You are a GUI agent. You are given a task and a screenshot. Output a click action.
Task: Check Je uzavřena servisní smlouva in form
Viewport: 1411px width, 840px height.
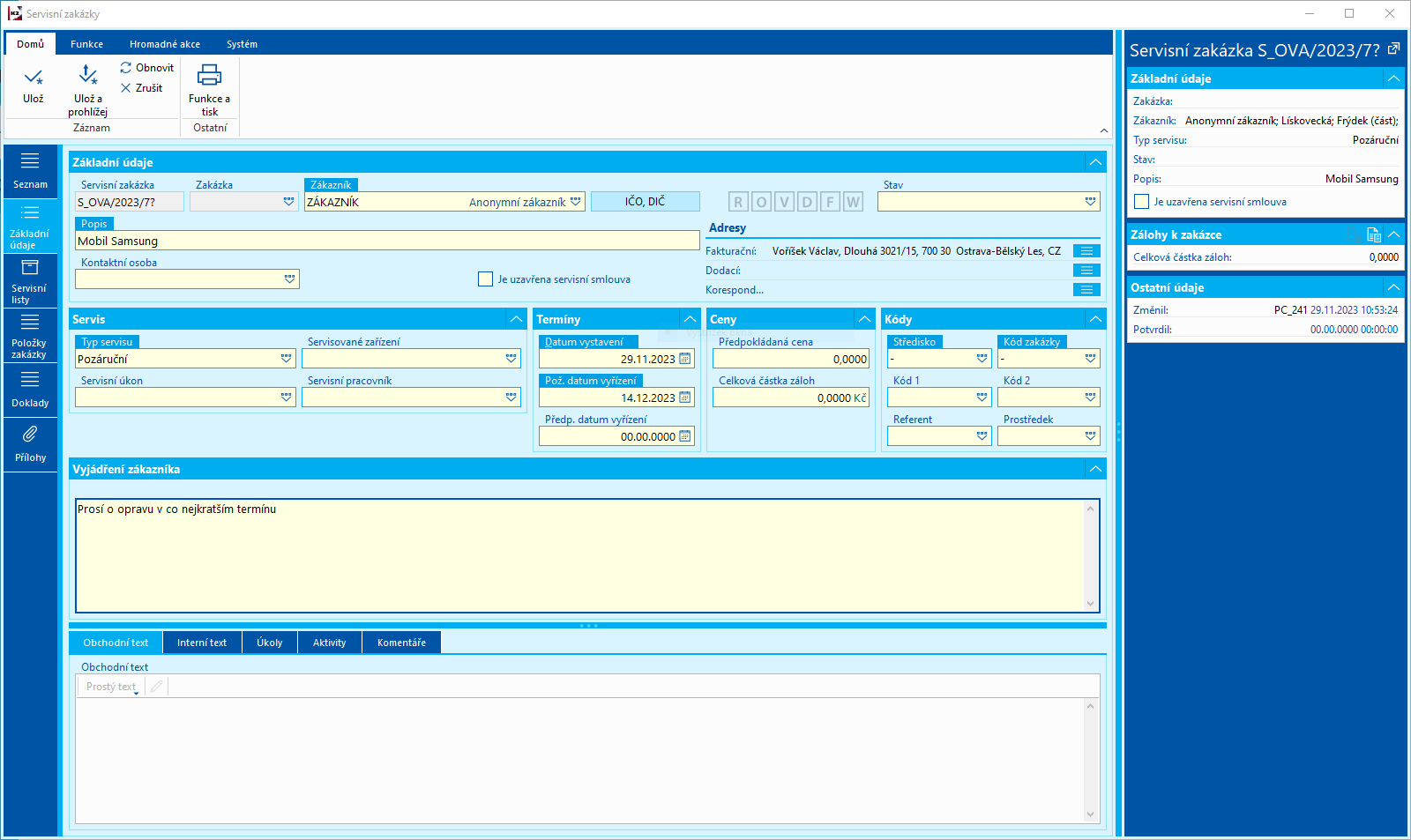[485, 279]
